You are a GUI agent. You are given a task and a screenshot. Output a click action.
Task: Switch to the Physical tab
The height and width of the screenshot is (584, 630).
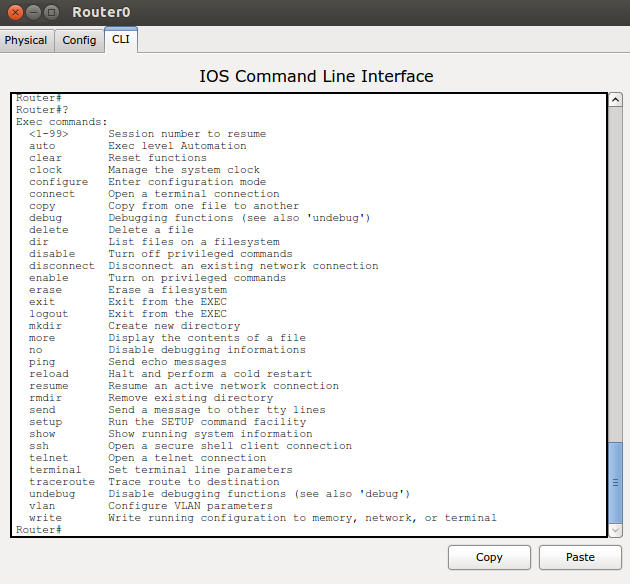[x=26, y=40]
